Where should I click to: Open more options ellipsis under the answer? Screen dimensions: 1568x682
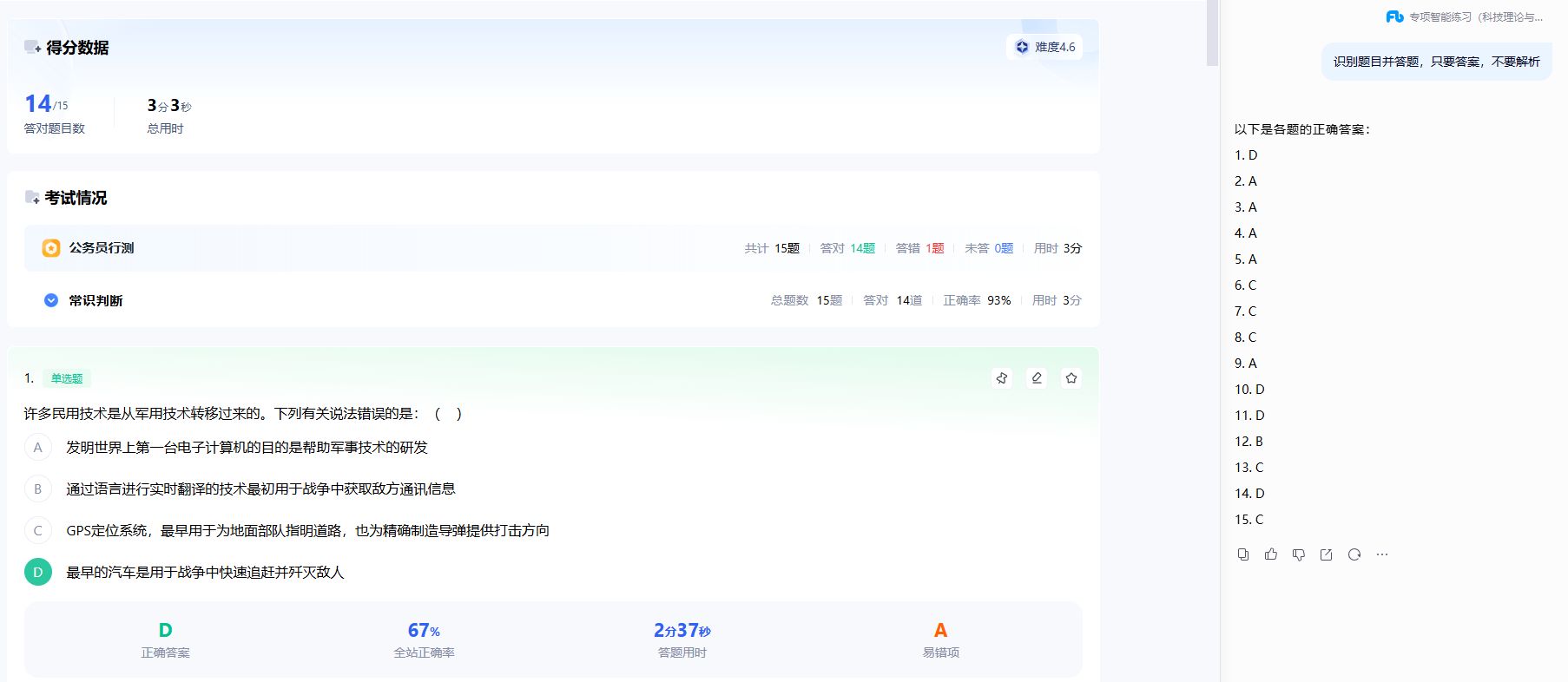pos(1382,554)
